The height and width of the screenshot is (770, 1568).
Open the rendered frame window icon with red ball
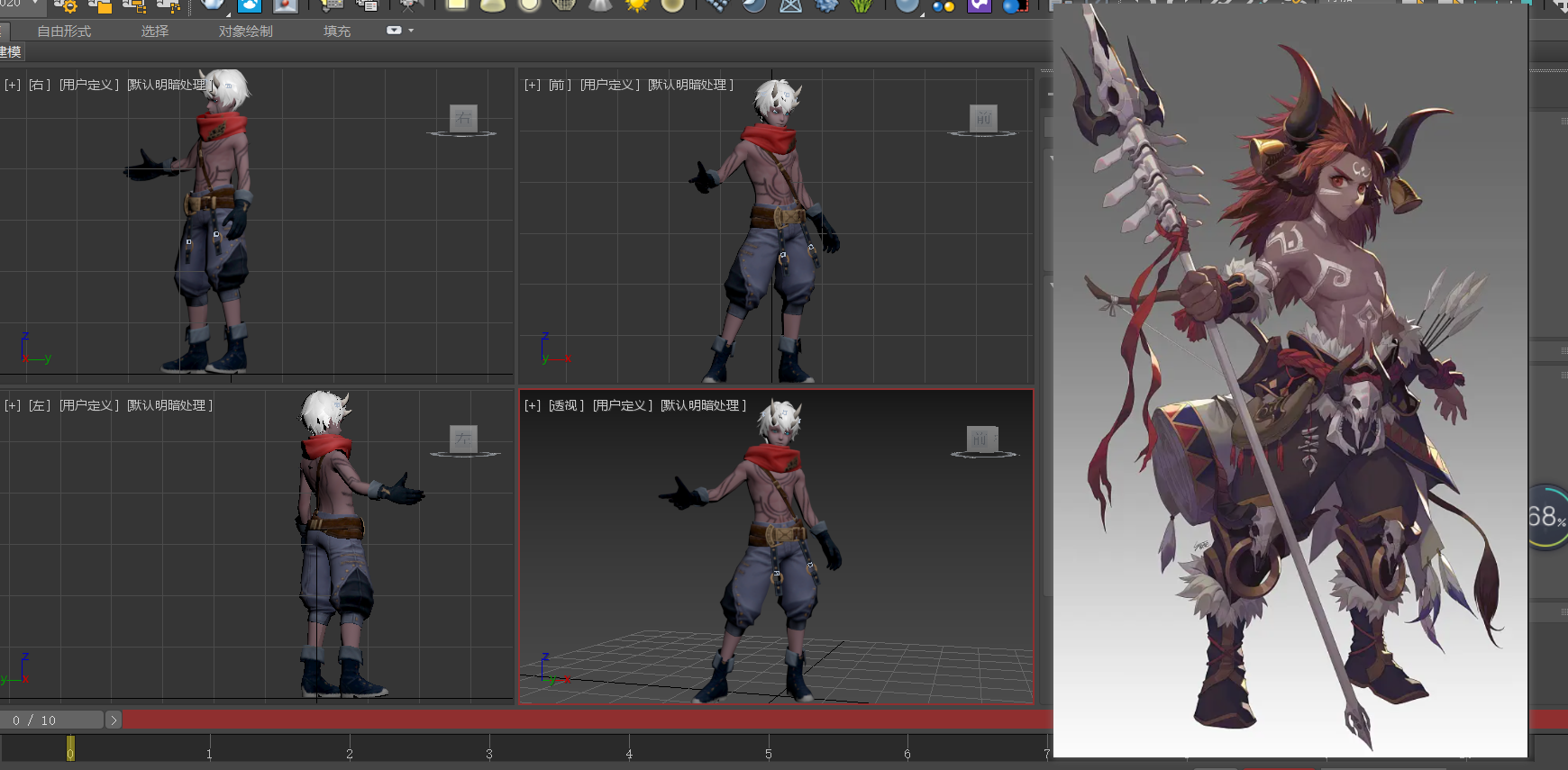point(285,5)
